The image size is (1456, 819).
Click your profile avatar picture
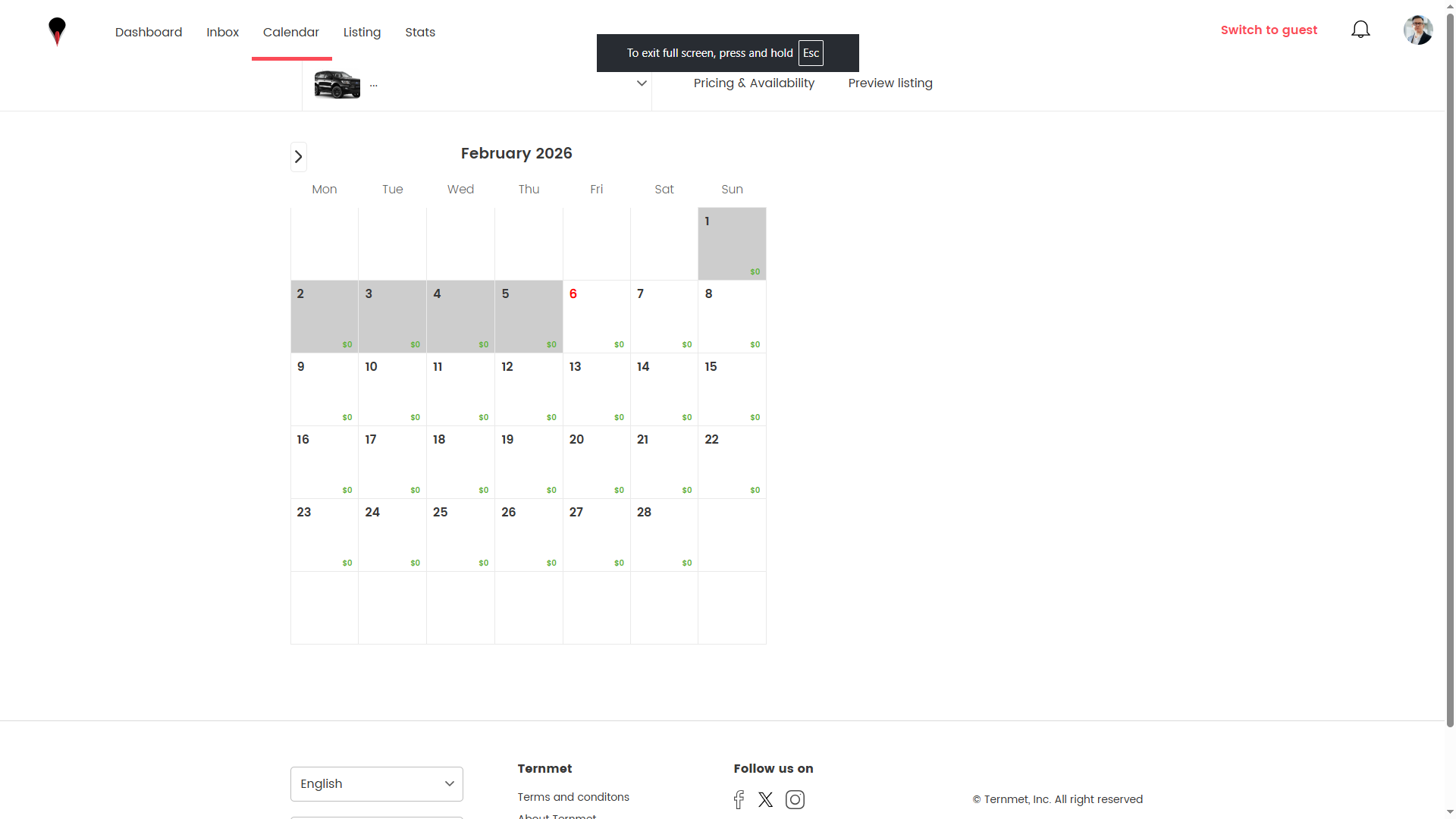tap(1418, 30)
